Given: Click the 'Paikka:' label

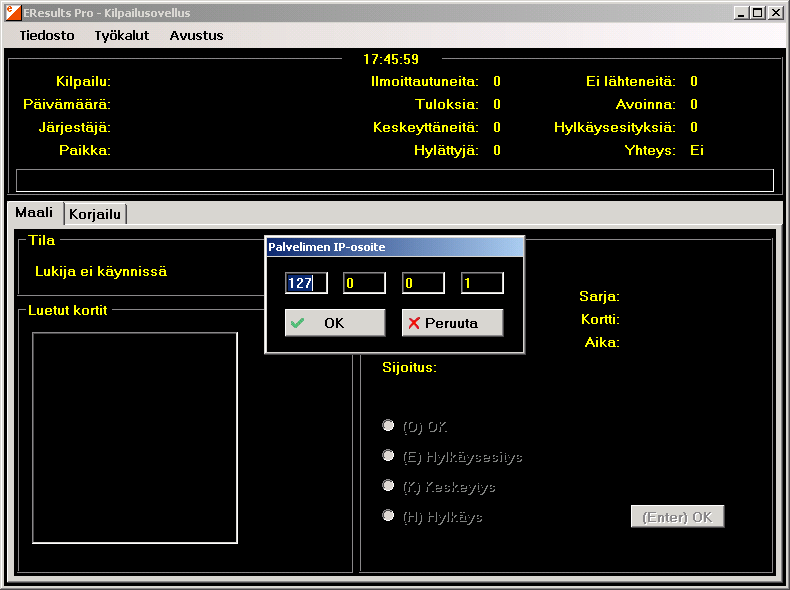Looking at the screenshot, I should pyautogui.click(x=85, y=150).
